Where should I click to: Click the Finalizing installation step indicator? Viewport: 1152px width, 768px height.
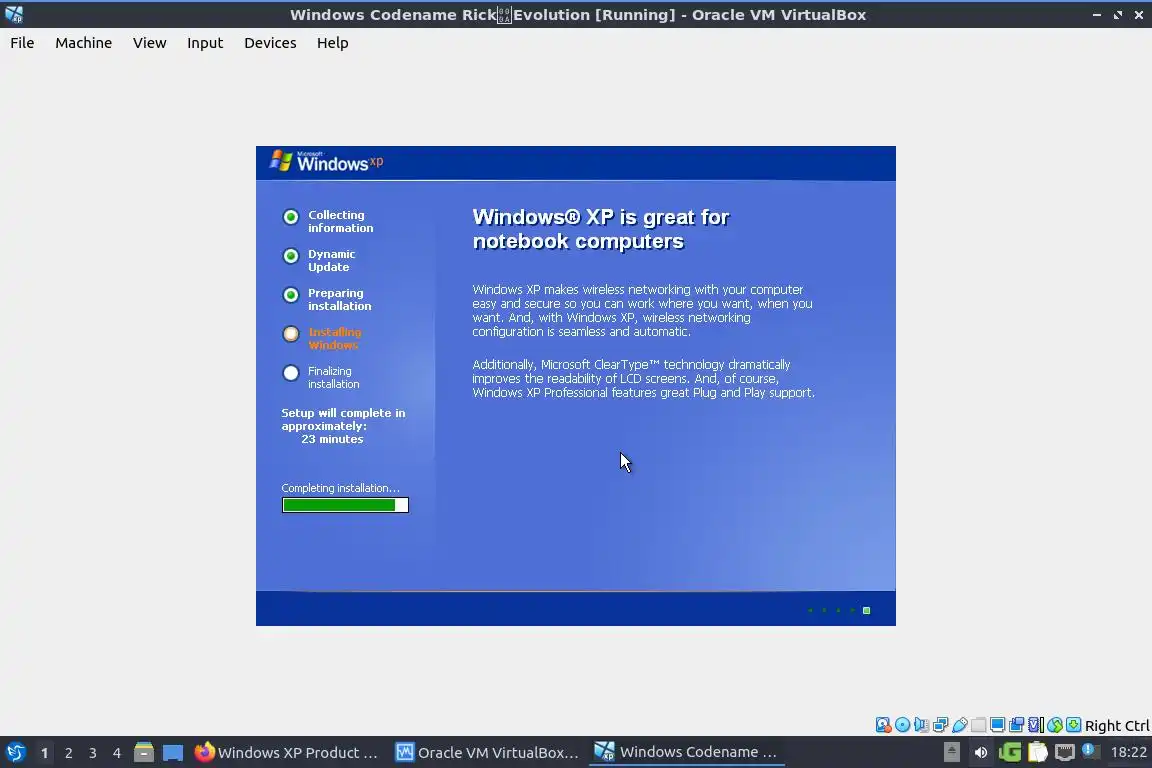(x=291, y=373)
